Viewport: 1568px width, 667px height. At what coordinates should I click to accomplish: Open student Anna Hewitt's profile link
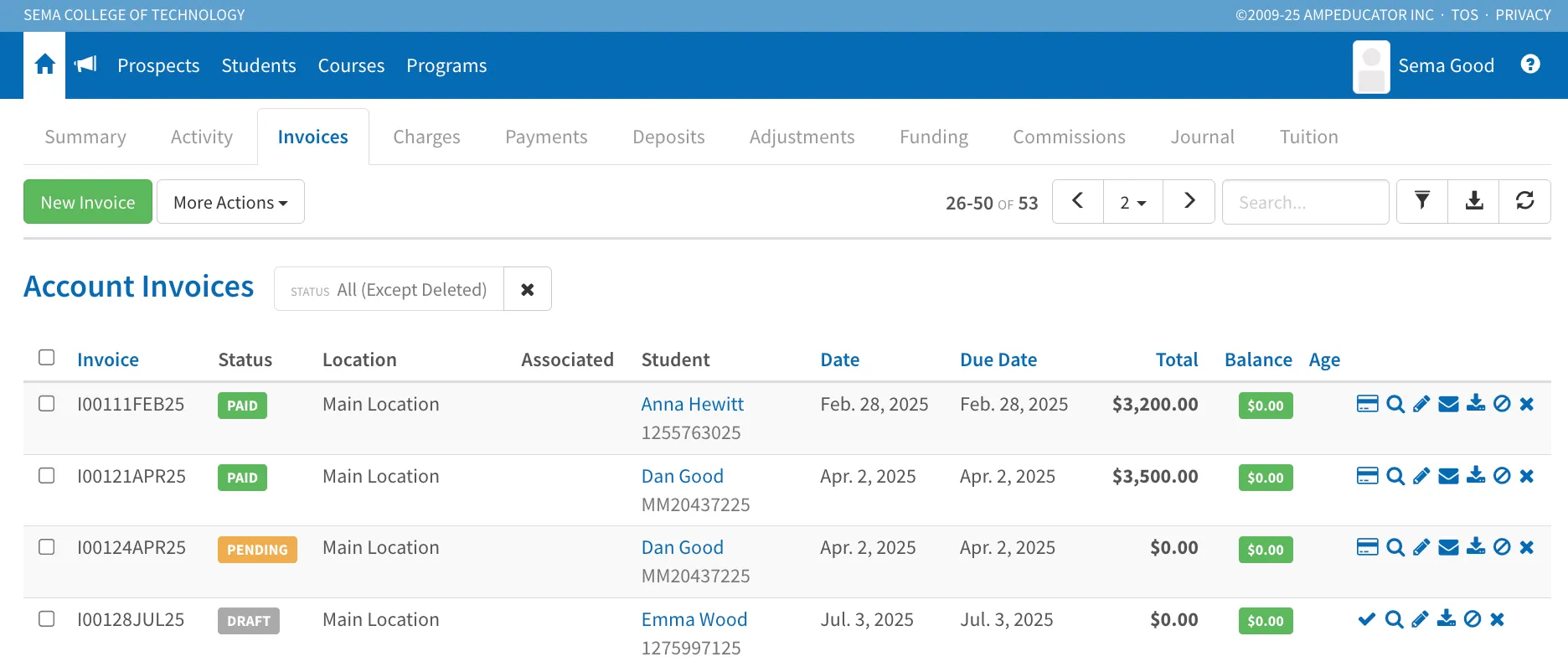(693, 404)
